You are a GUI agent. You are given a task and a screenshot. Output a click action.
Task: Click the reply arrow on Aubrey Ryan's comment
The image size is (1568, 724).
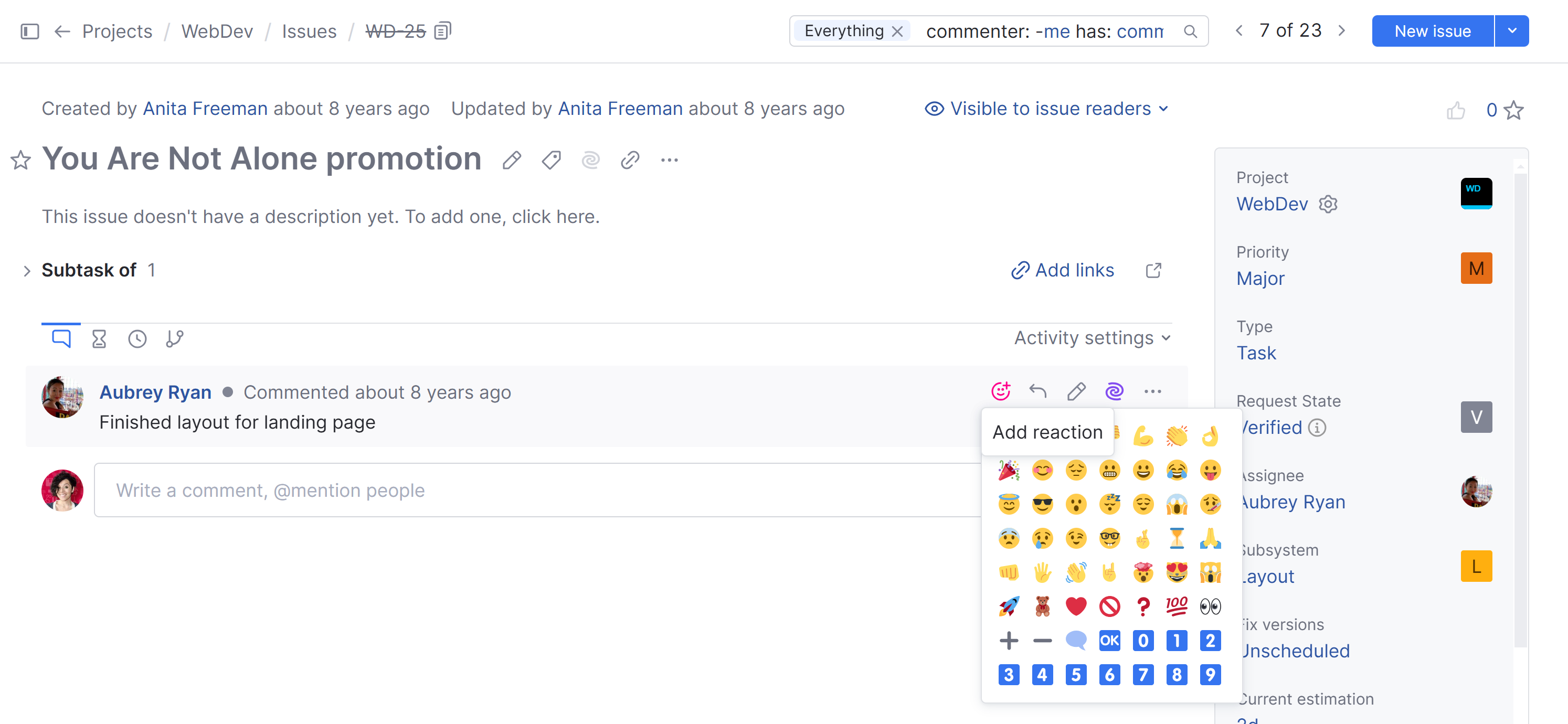tap(1039, 391)
